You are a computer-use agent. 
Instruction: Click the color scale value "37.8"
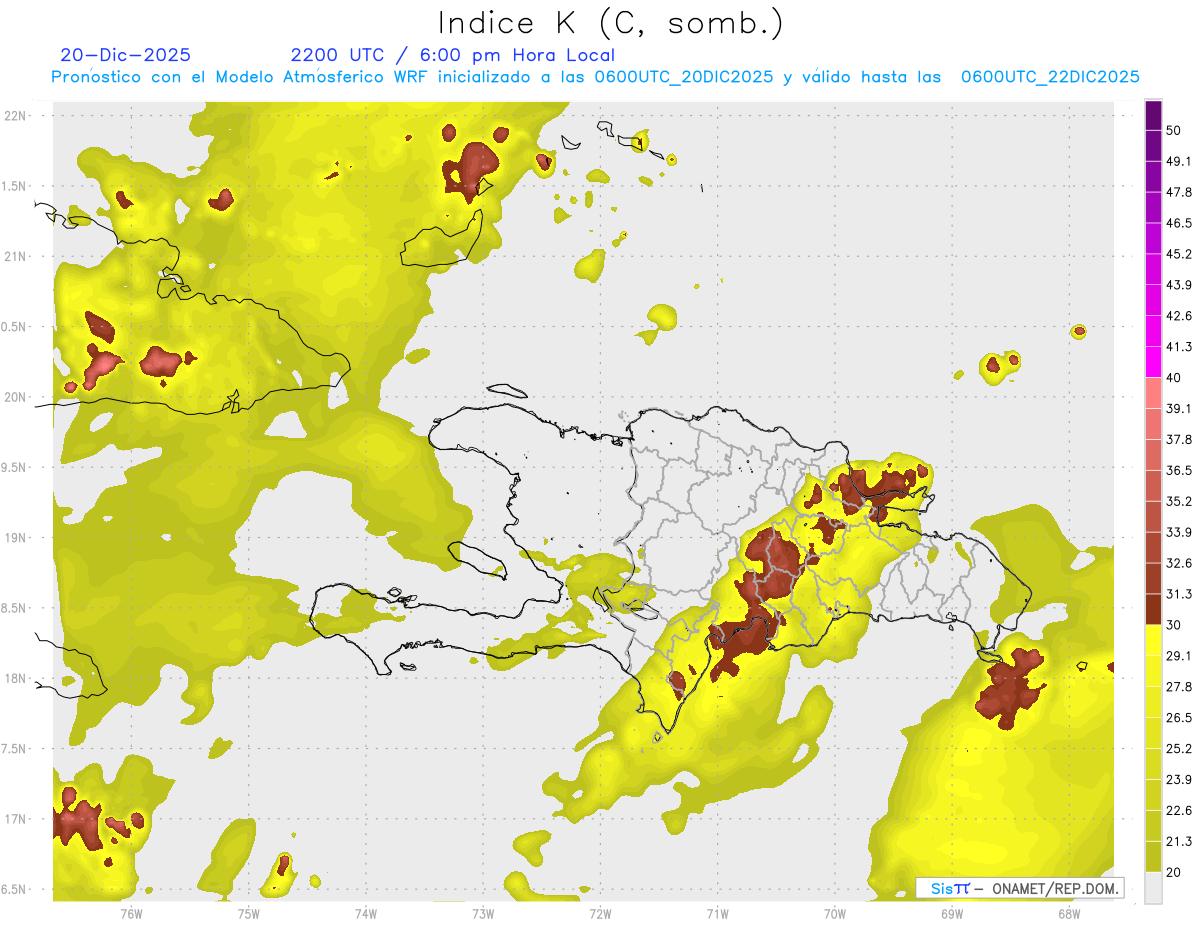click(1179, 440)
